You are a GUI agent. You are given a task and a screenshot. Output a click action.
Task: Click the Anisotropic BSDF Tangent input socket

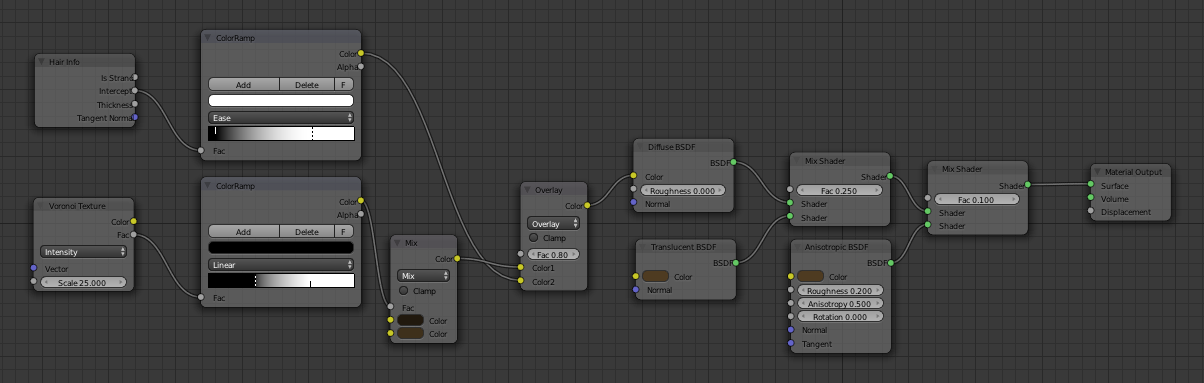click(x=790, y=344)
